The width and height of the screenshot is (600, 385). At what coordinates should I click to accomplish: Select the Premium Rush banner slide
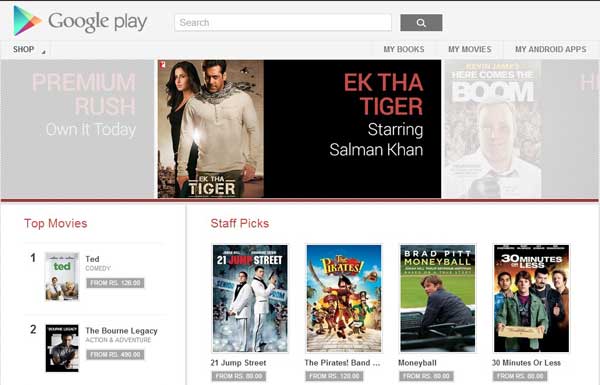click(77, 129)
